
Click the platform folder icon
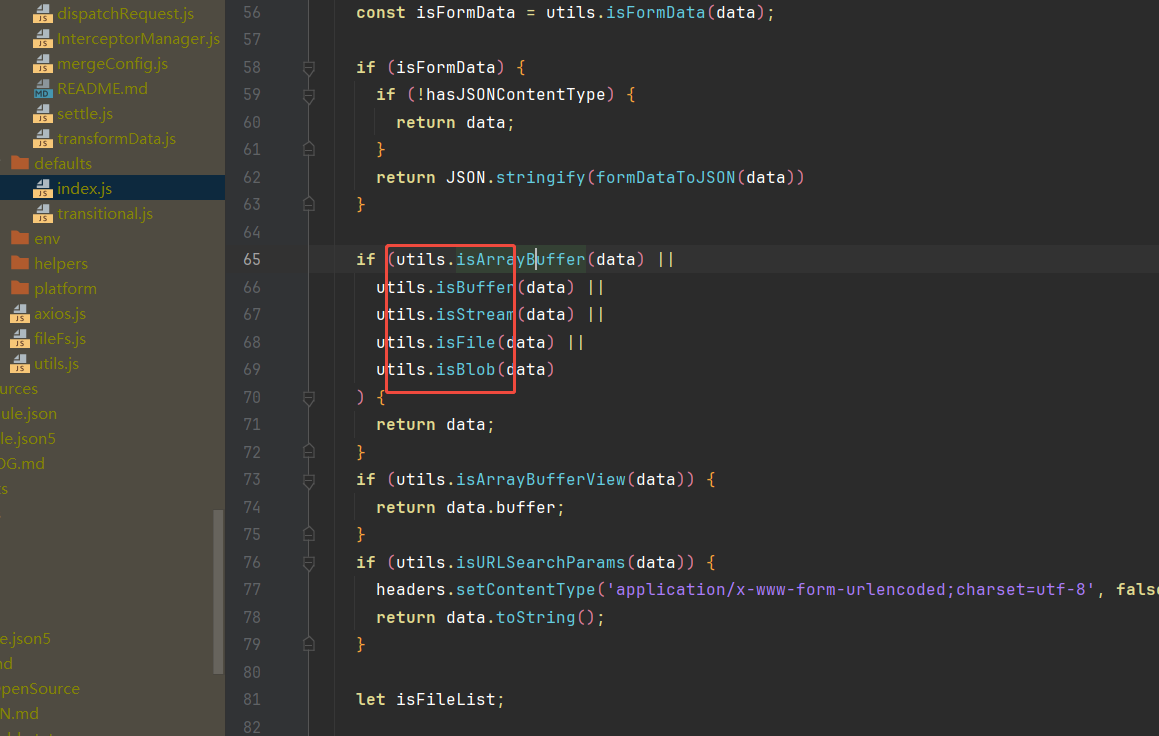[20, 289]
